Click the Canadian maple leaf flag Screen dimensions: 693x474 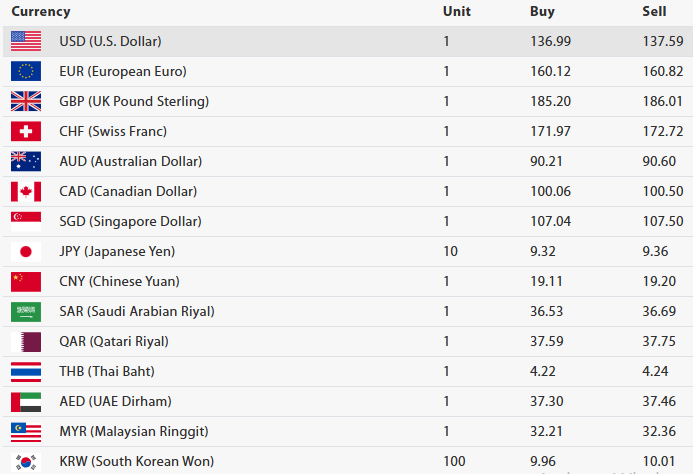point(26,191)
